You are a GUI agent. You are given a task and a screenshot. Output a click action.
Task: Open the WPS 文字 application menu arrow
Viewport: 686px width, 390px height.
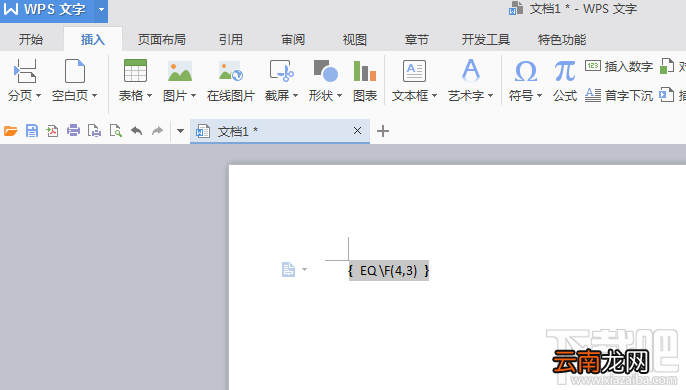click(101, 9)
